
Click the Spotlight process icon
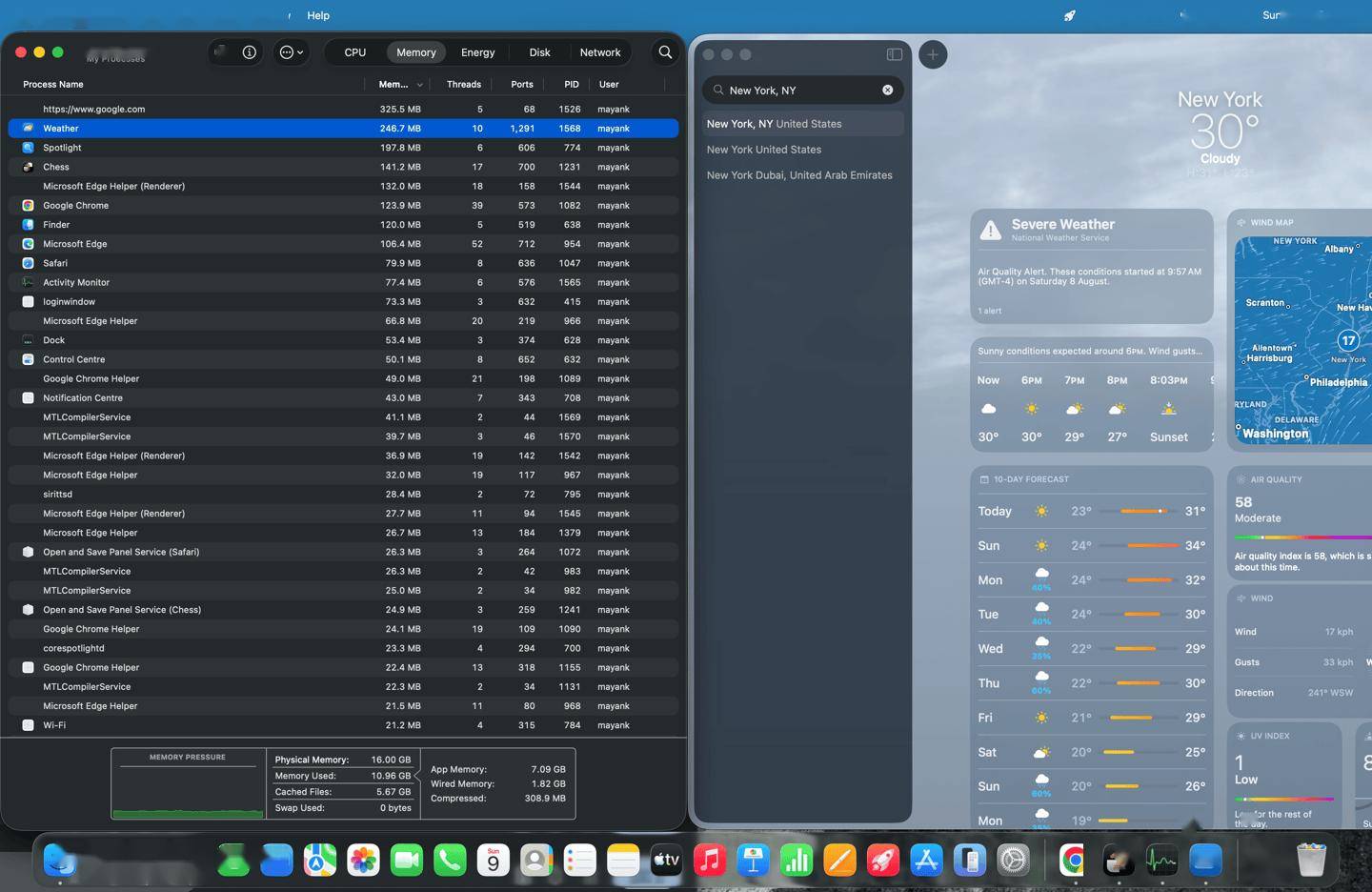28,148
